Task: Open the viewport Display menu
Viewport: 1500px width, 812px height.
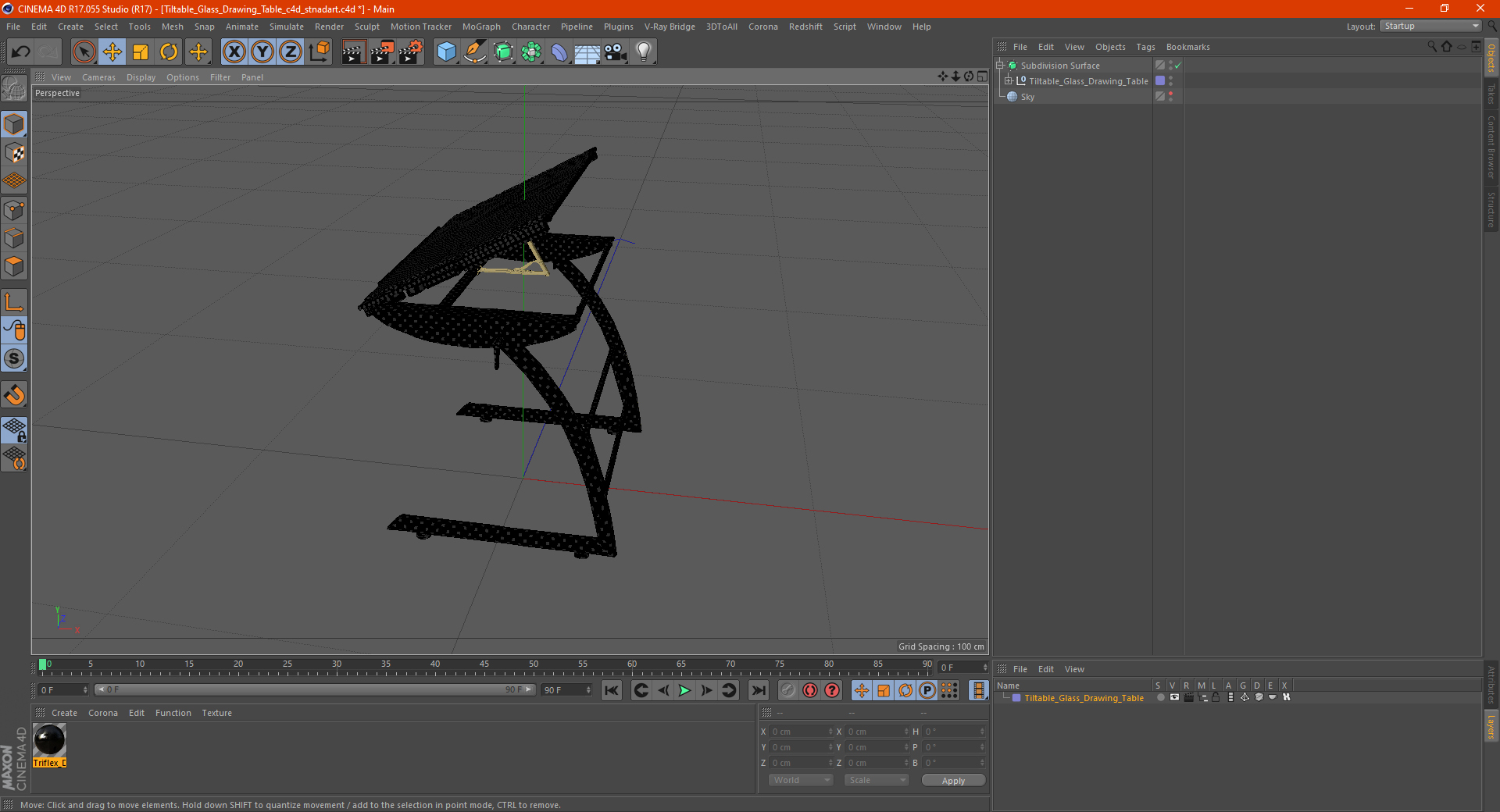Action: pyautogui.click(x=141, y=77)
